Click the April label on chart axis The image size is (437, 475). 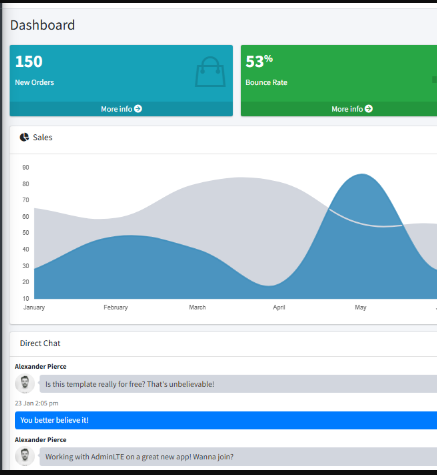pyautogui.click(x=279, y=307)
